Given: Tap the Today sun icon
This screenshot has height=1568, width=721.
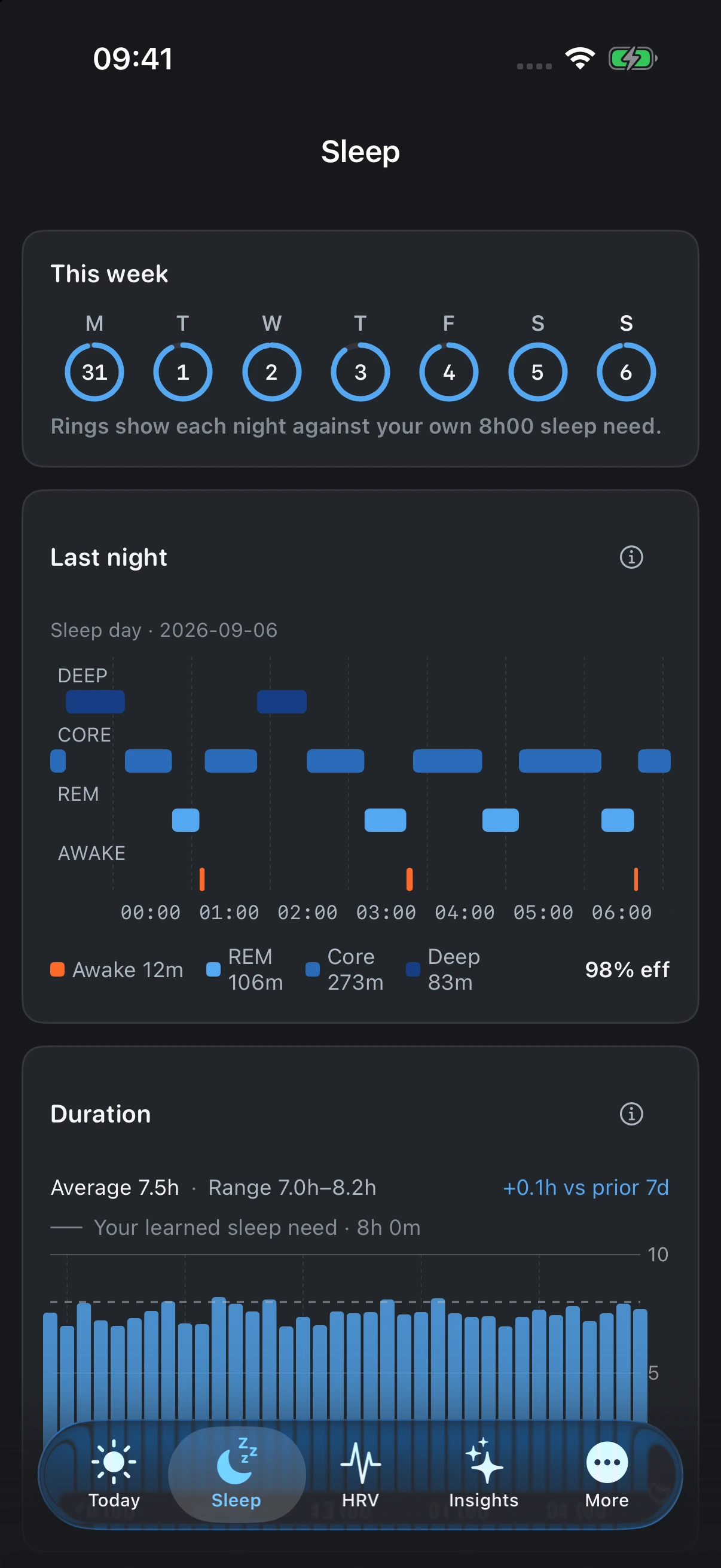Looking at the screenshot, I should pos(114,1462).
